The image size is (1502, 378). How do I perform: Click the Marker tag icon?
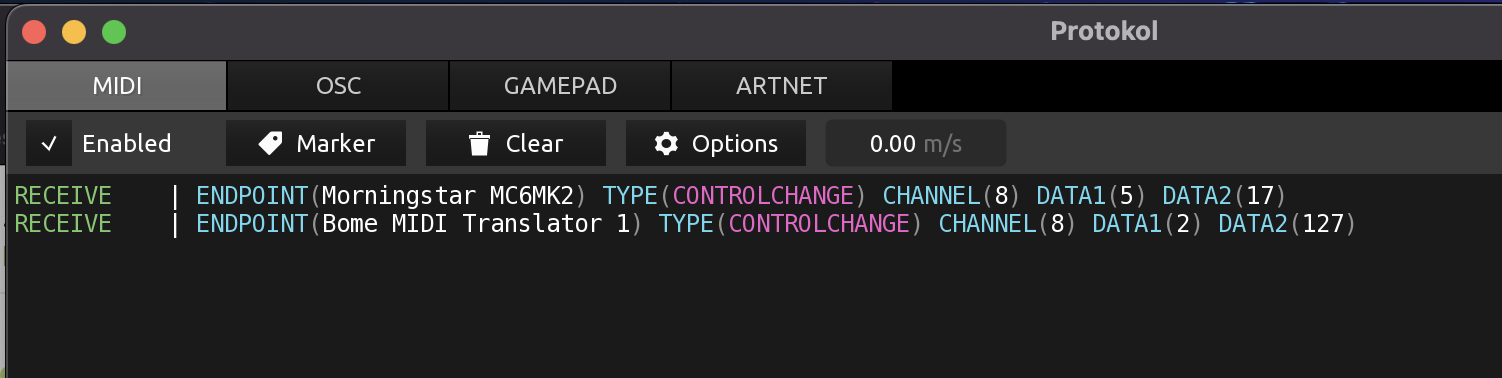[x=270, y=144]
